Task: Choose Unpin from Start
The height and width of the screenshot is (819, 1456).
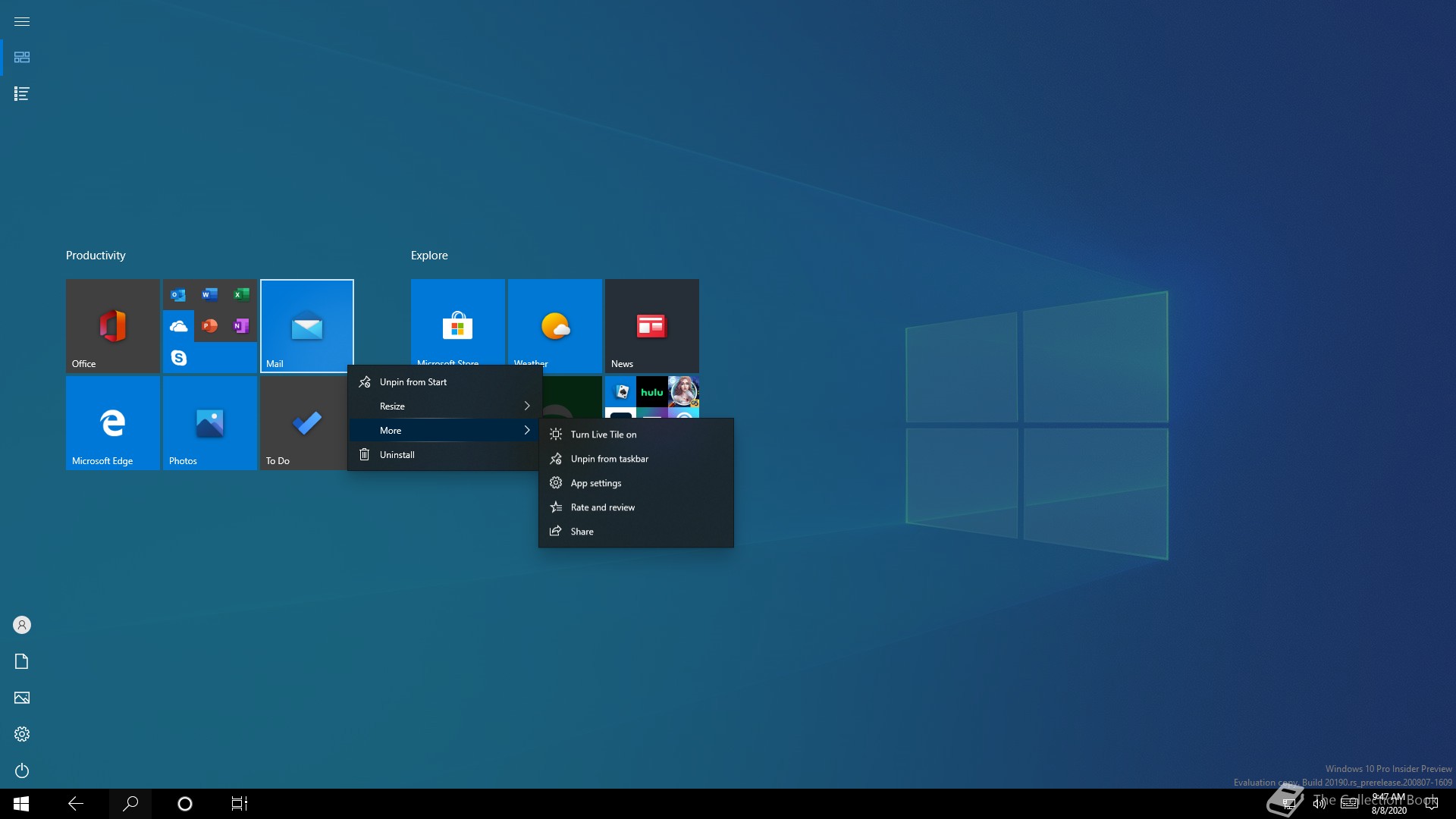Action: 444,382
